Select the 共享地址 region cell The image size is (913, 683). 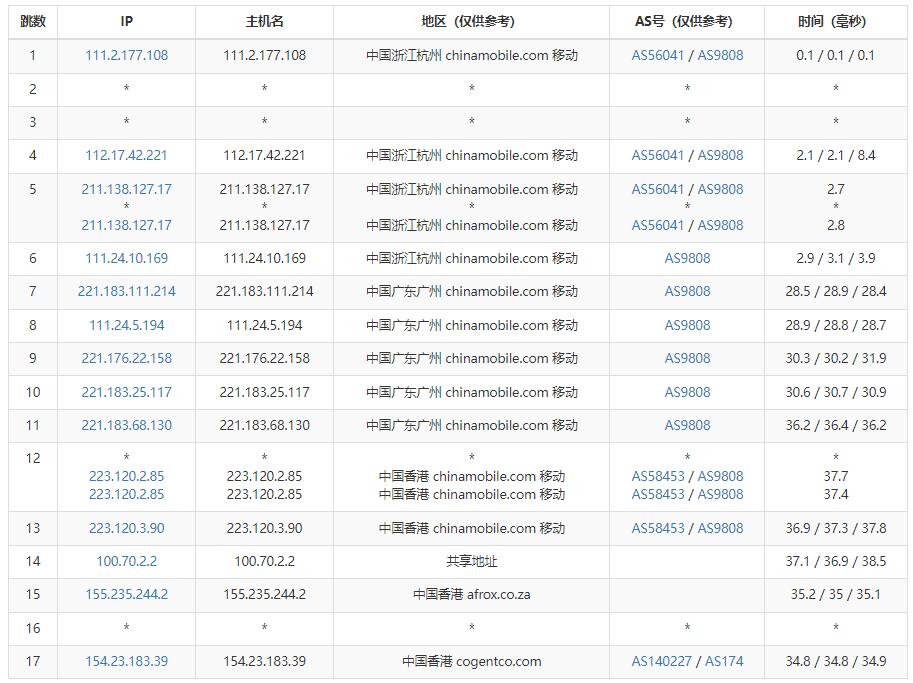tap(471, 561)
